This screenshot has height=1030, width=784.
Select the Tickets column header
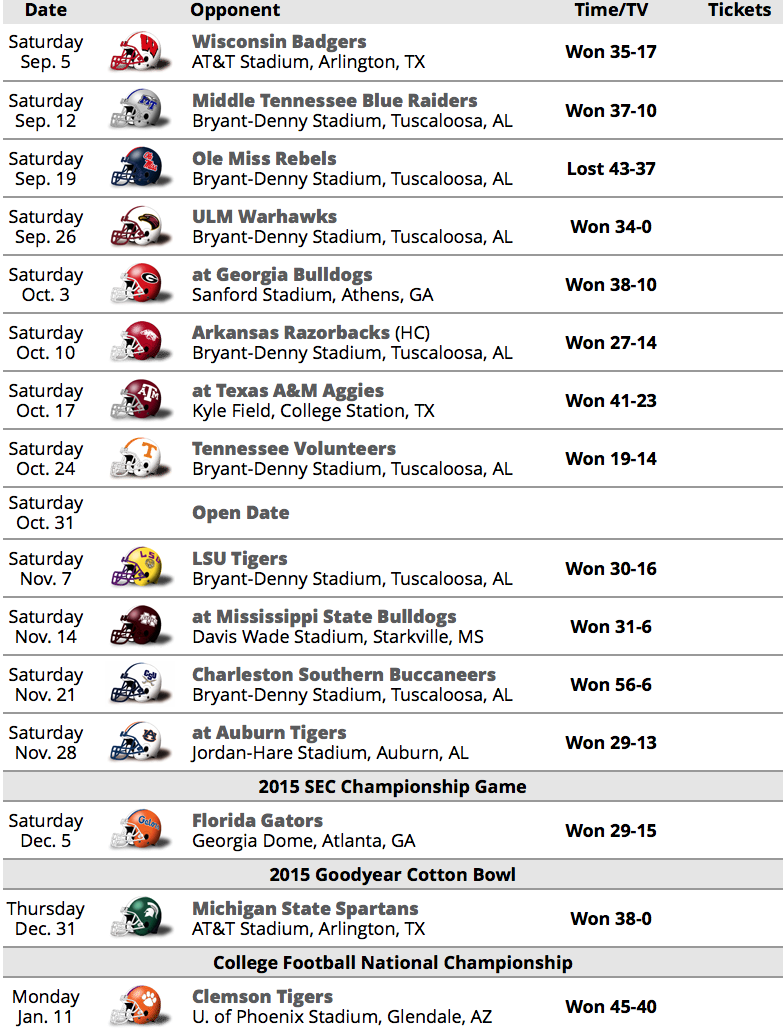click(739, 10)
